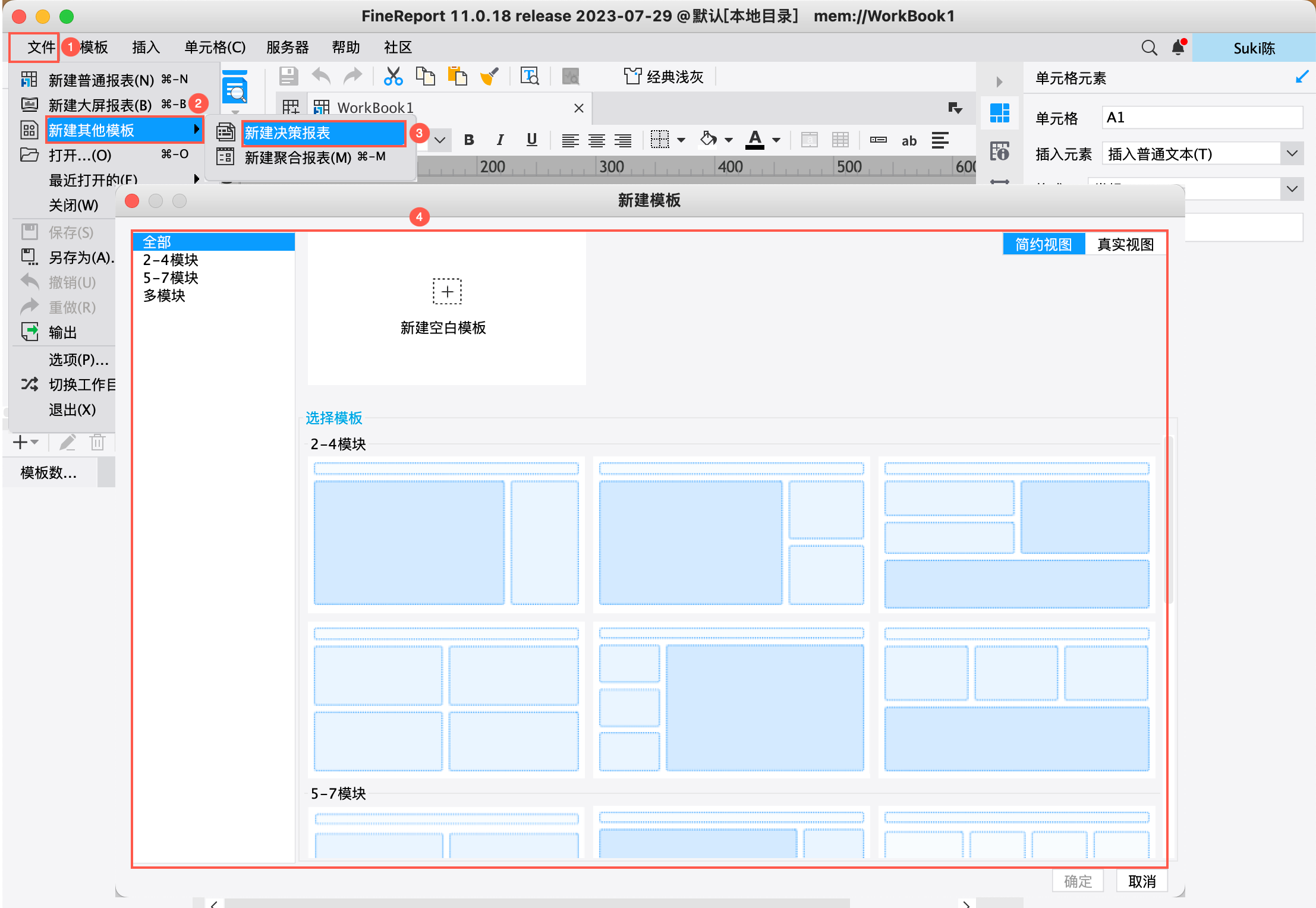Image resolution: width=1316 pixels, height=908 pixels.
Task: Click the Bold formatting icon
Action: coord(469,140)
